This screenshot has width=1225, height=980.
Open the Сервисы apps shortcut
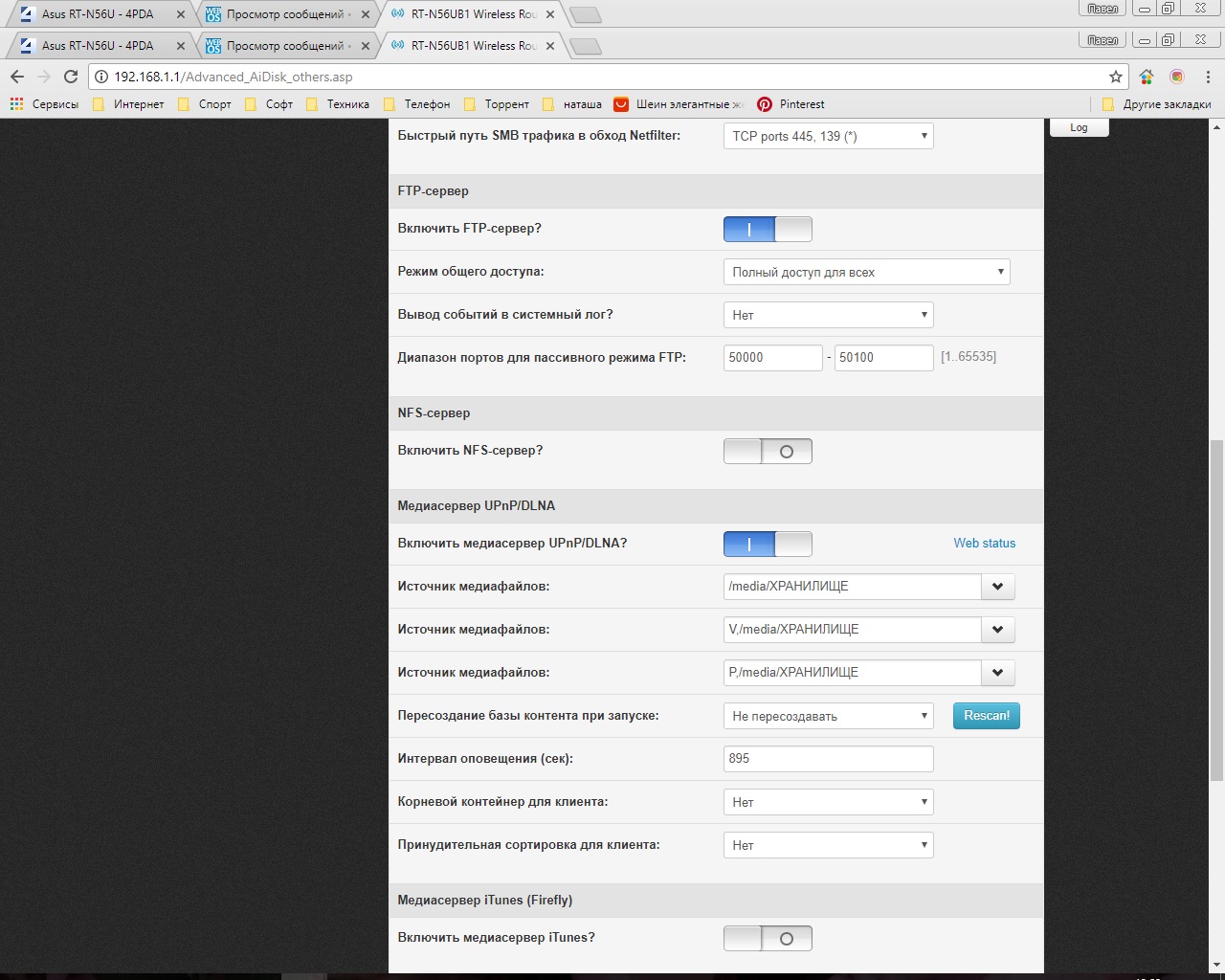point(45,104)
